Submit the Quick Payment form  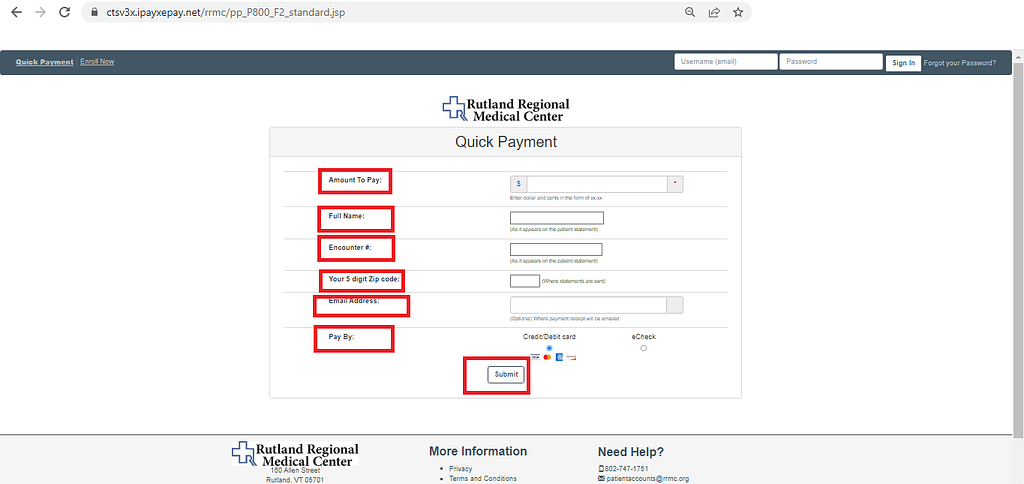pyautogui.click(x=505, y=375)
